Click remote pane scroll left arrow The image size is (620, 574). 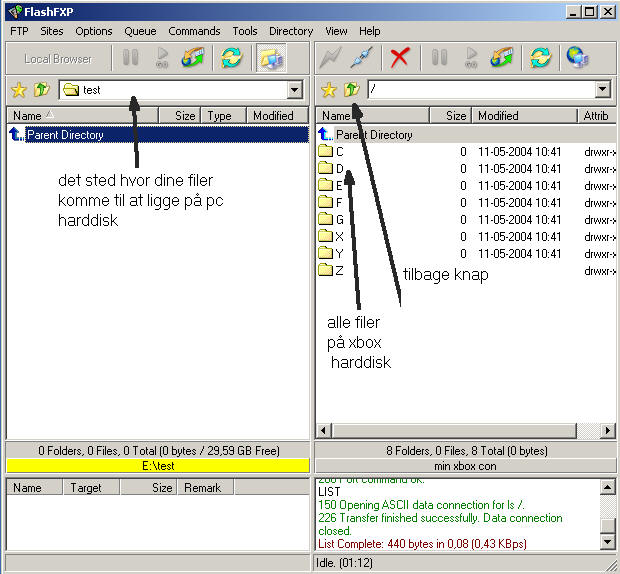click(x=324, y=430)
